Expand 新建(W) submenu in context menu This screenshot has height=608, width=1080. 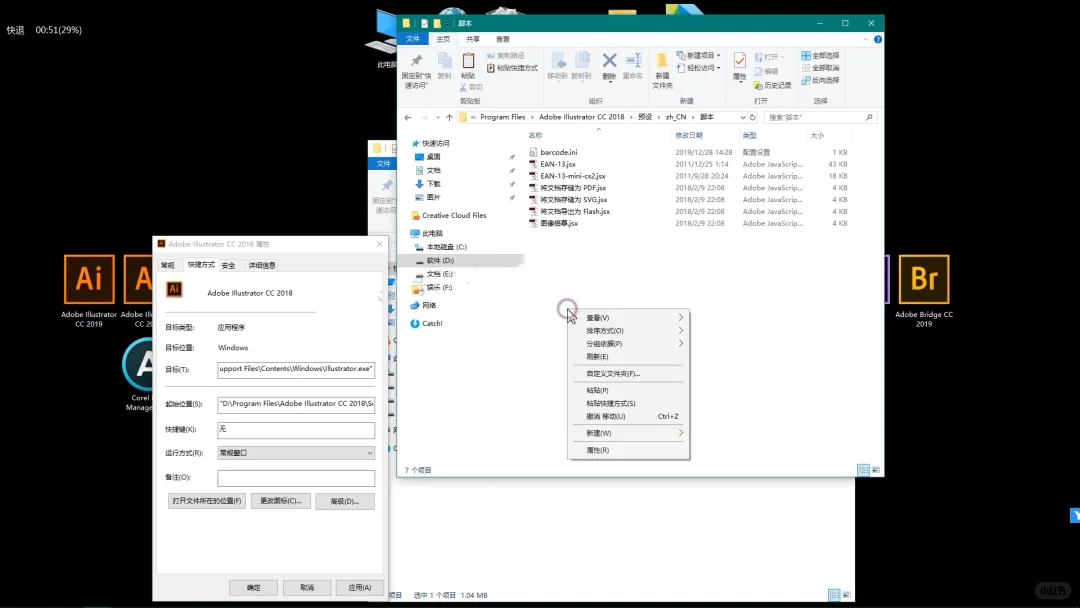pos(628,433)
